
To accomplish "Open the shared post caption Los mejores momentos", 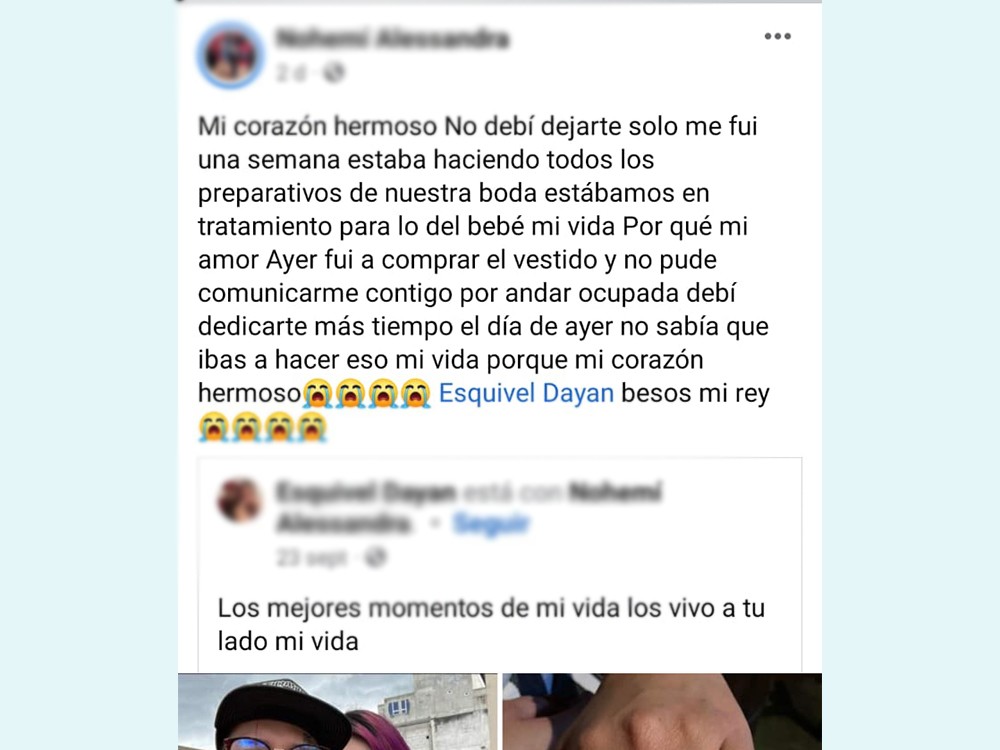I will (x=491, y=624).
